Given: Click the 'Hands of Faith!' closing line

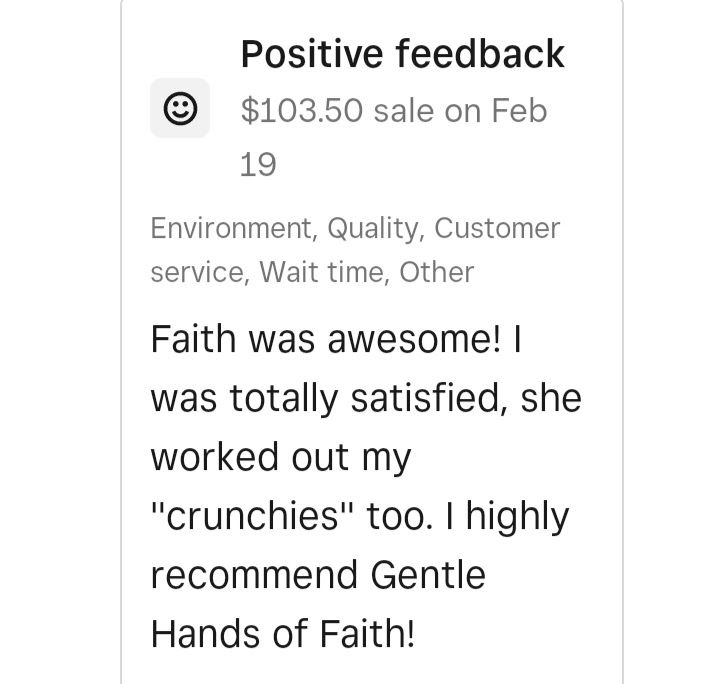Looking at the screenshot, I should tap(283, 634).
